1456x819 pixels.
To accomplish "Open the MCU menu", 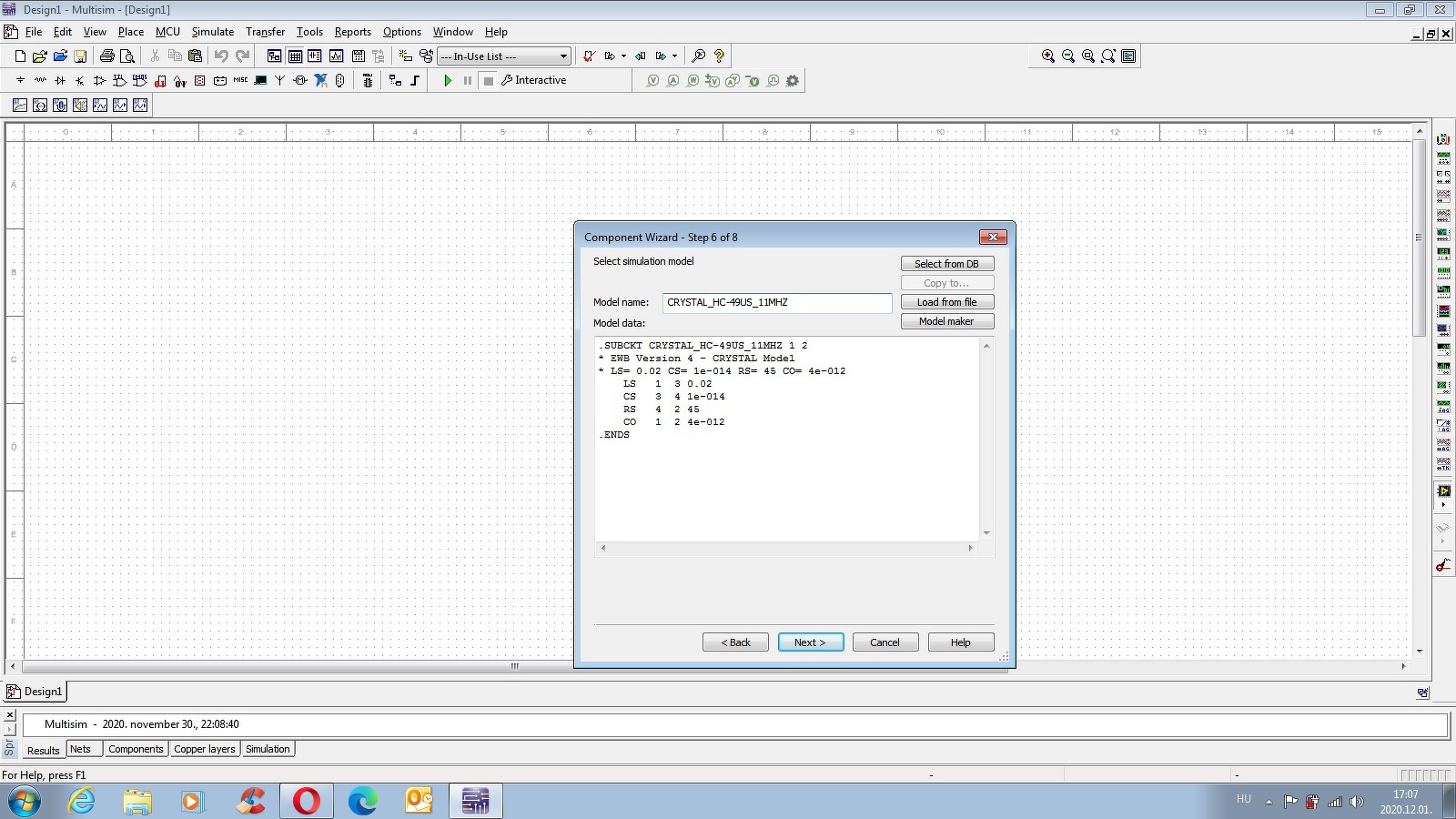I will click(x=167, y=32).
